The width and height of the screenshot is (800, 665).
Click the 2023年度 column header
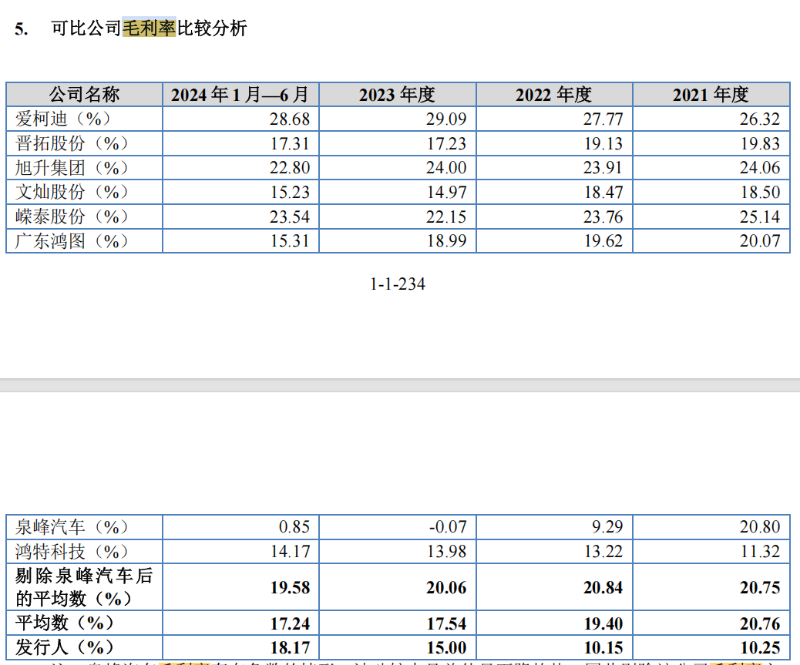[x=396, y=94]
